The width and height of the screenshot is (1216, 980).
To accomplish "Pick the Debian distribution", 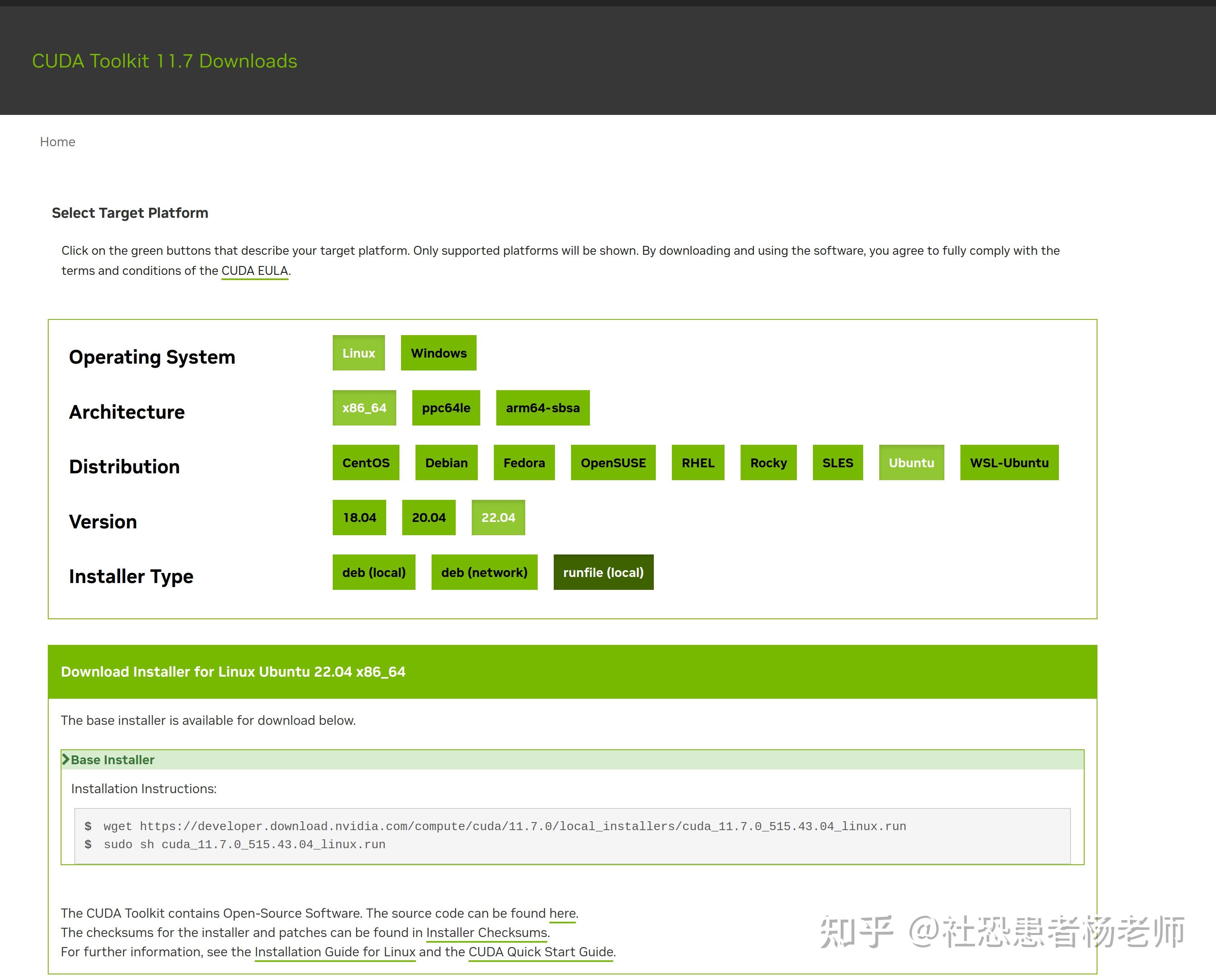I will pos(446,462).
